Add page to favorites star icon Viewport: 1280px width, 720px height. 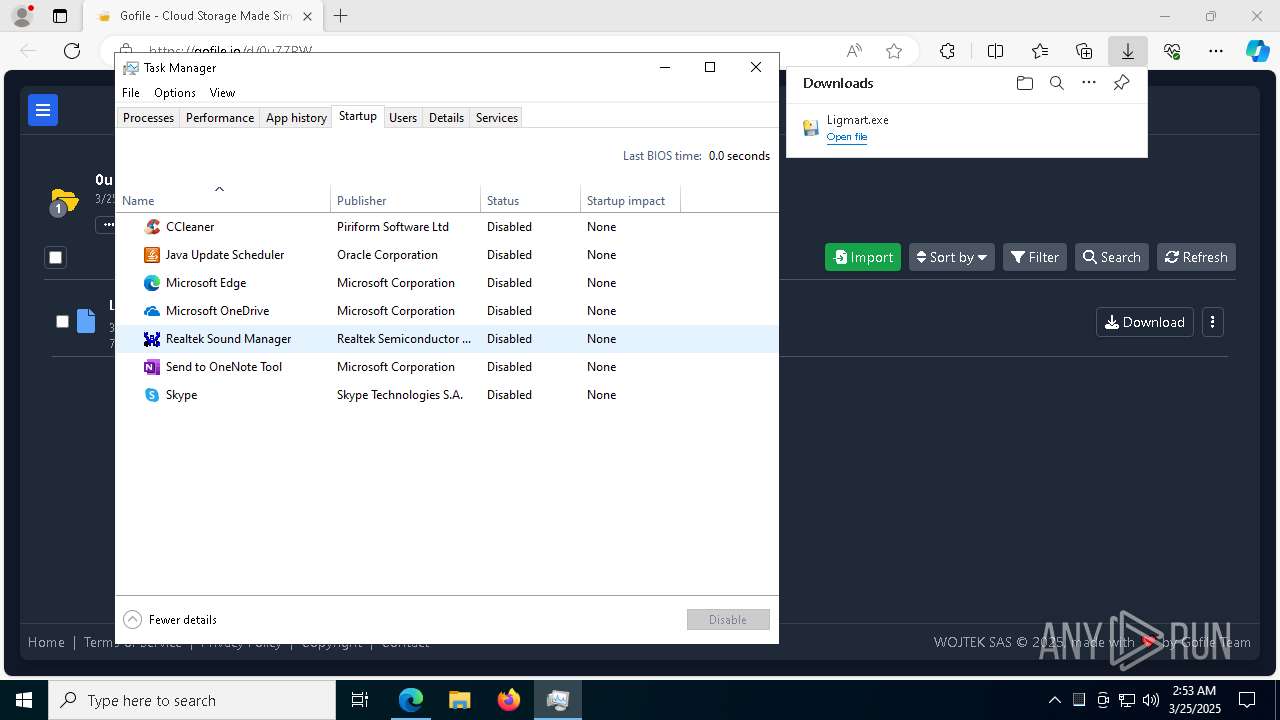(894, 51)
